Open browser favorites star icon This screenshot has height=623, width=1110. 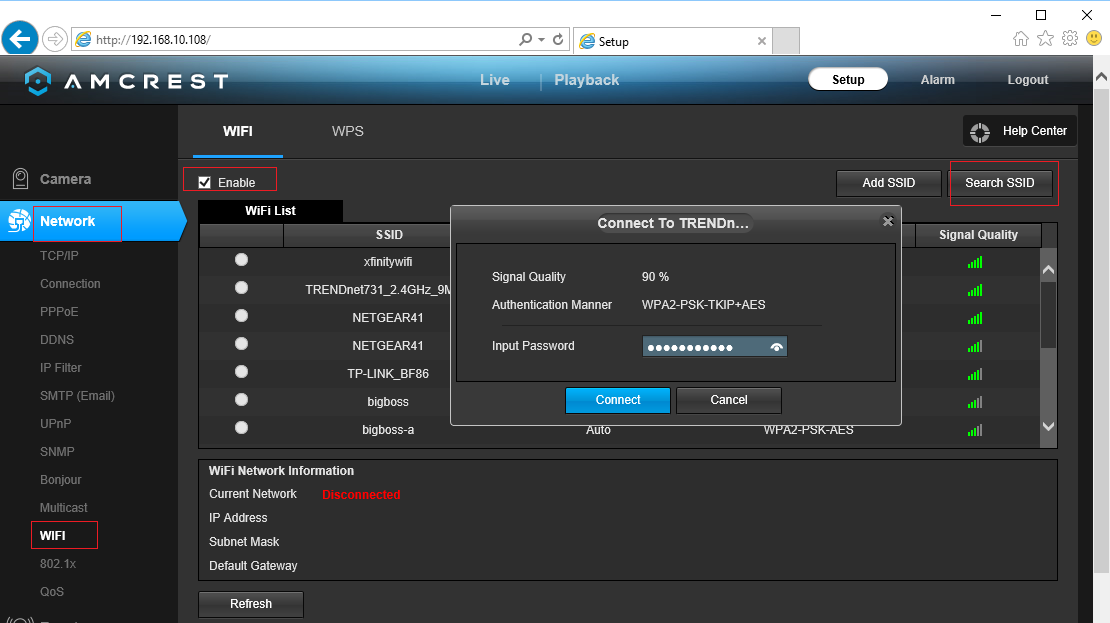click(x=1045, y=39)
